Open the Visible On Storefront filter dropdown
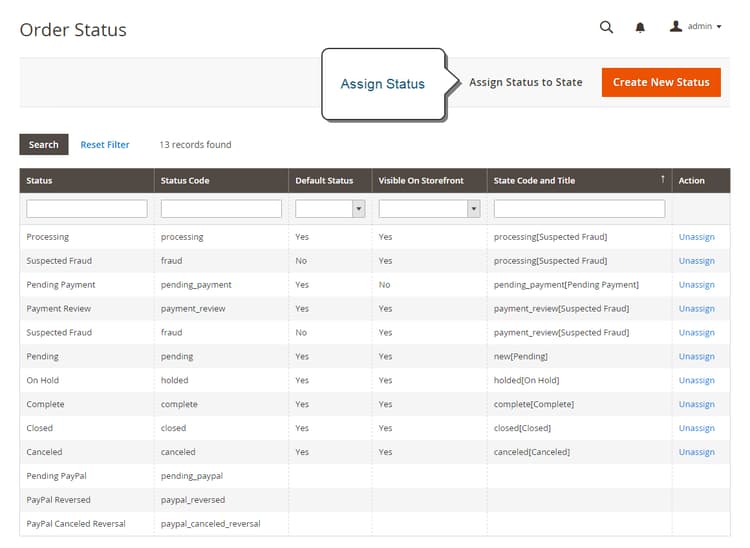The image size is (750, 548). tap(429, 209)
